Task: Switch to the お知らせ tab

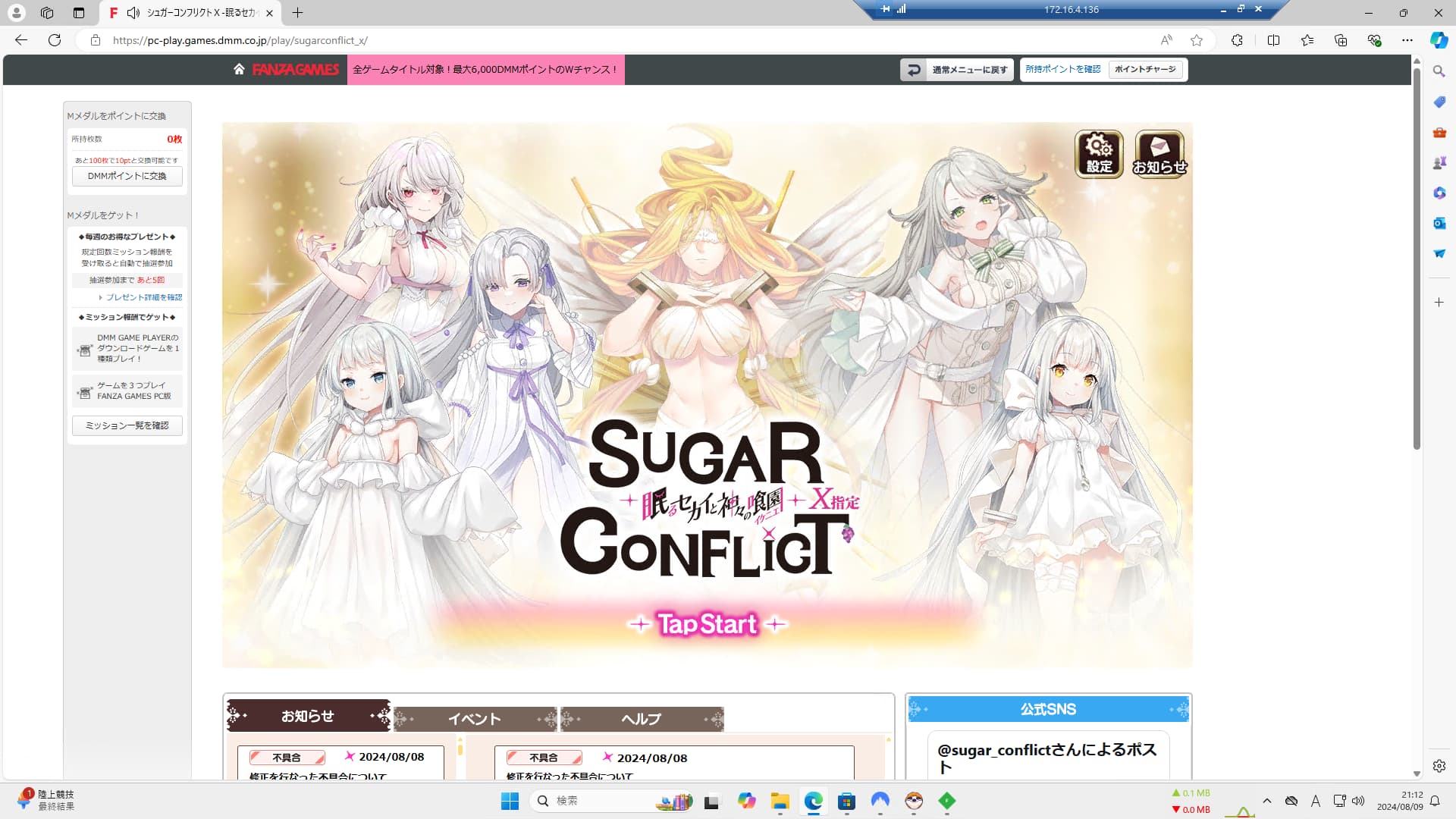Action: 309,715
